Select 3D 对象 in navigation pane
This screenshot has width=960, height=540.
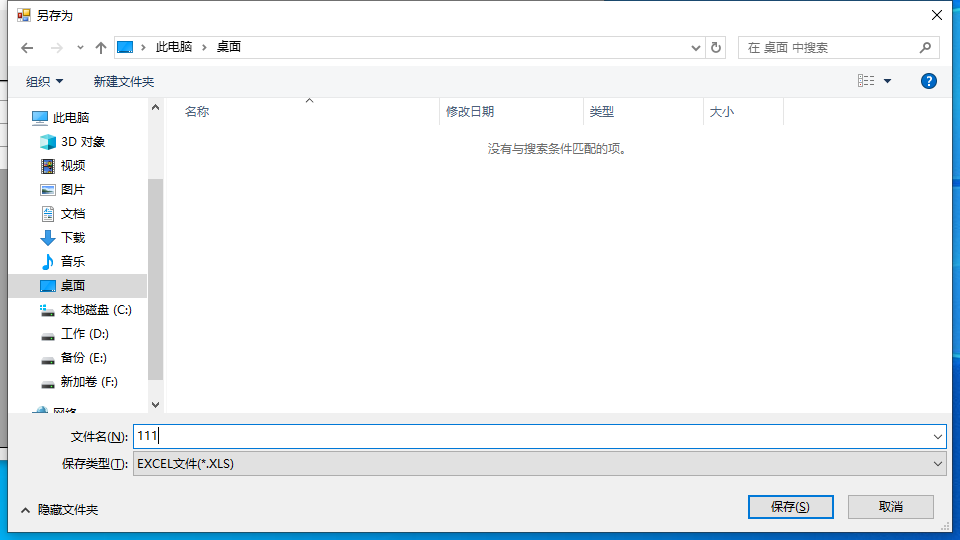82,142
